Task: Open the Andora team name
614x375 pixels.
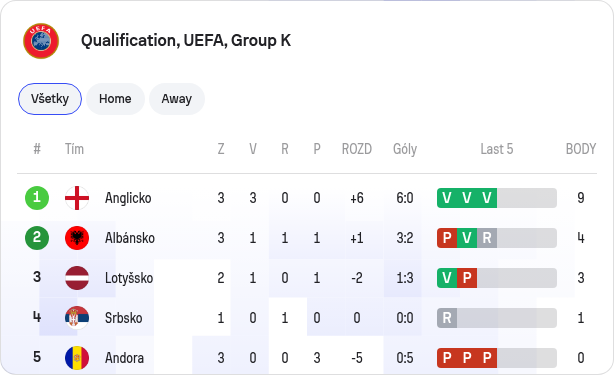Action: pos(124,358)
